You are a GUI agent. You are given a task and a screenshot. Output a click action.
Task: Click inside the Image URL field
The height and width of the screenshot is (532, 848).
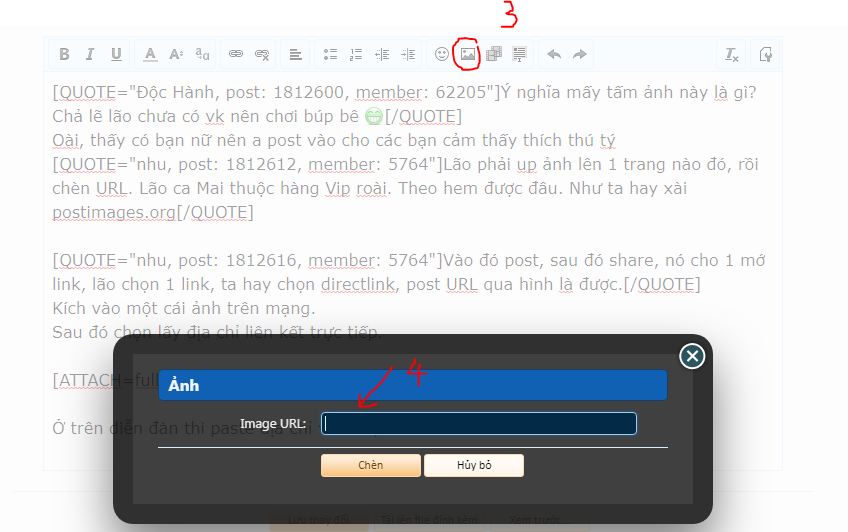click(x=479, y=424)
